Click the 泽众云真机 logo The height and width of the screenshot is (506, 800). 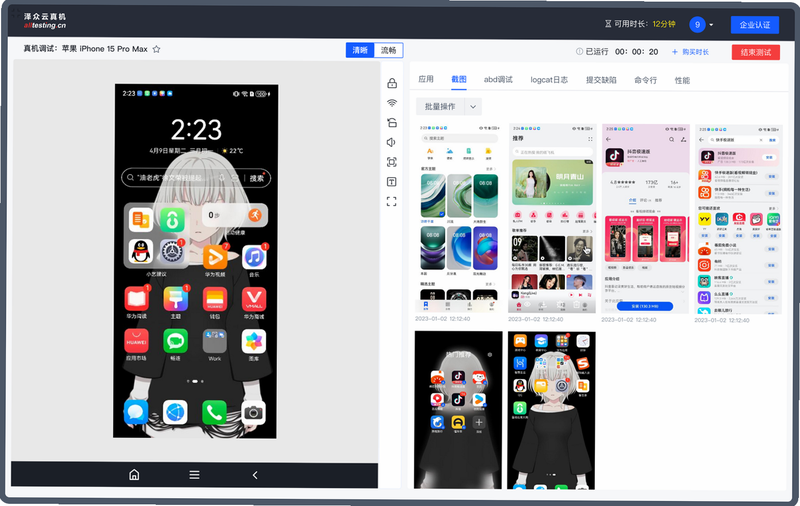coord(45,21)
